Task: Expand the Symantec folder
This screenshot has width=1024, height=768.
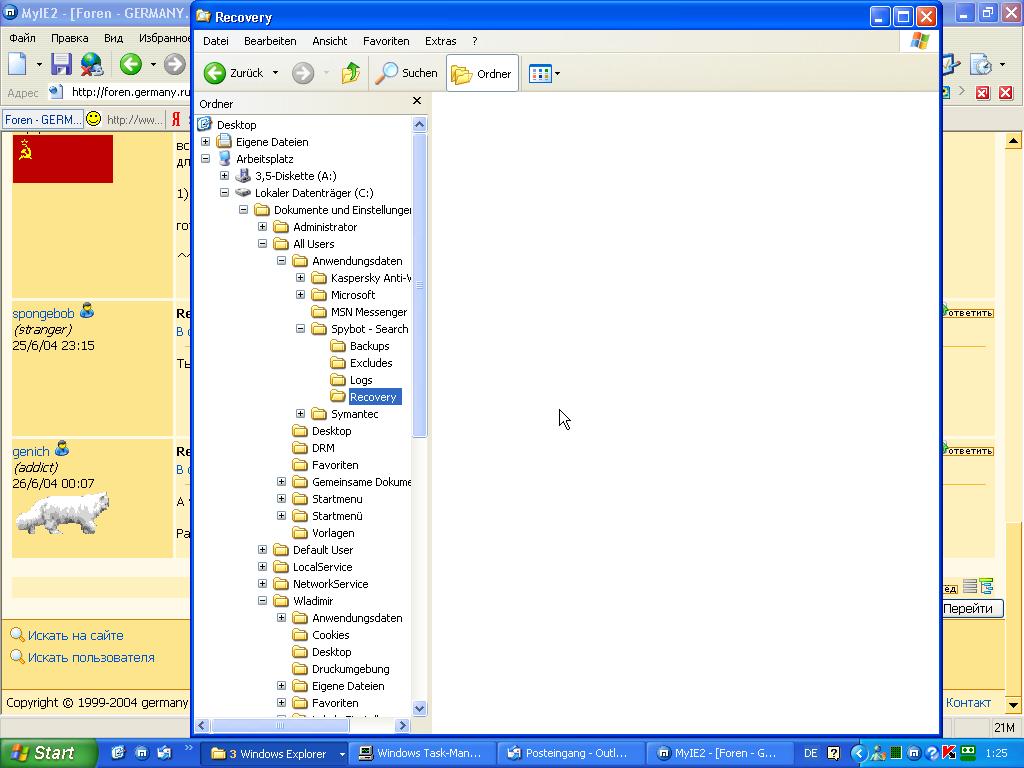Action: pos(300,413)
